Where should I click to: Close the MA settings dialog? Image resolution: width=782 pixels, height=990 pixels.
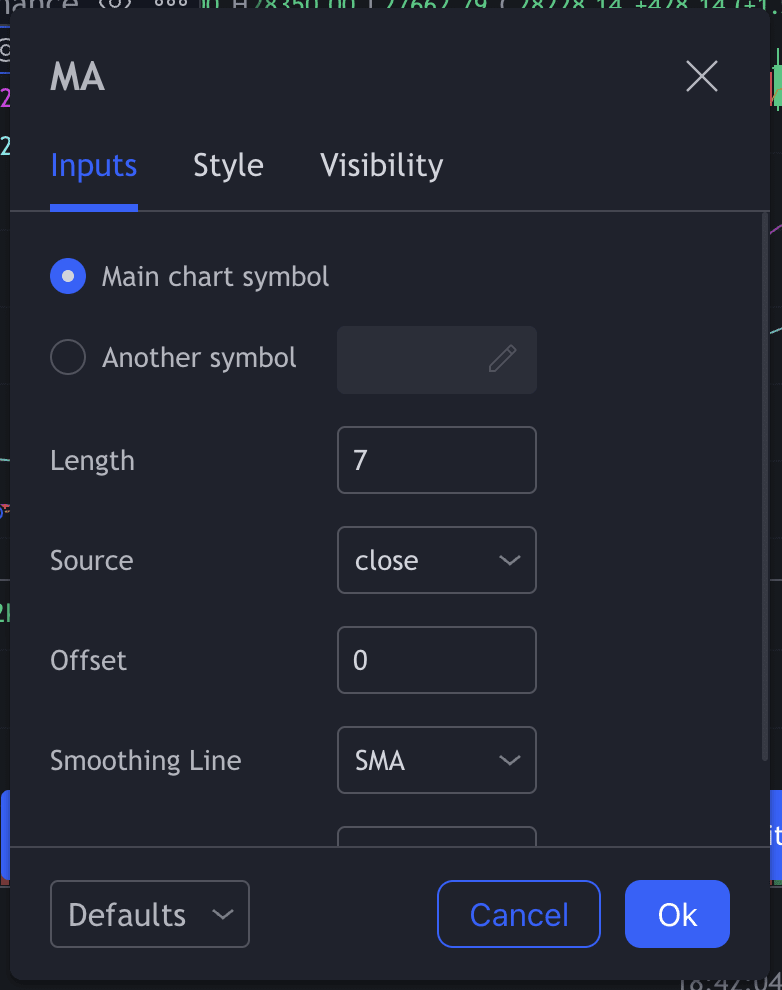[x=702, y=76]
